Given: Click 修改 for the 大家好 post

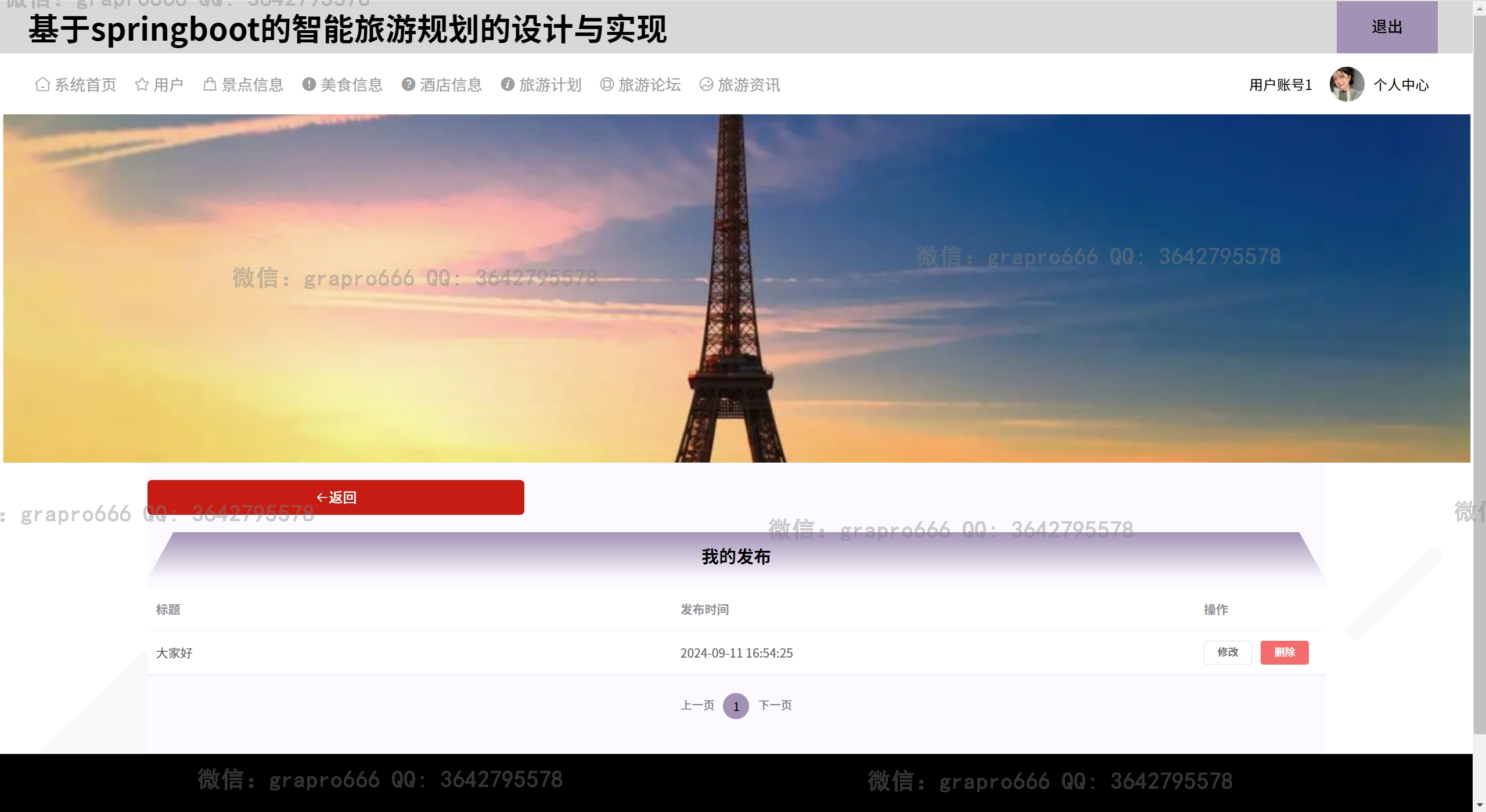Looking at the screenshot, I should [x=1227, y=652].
